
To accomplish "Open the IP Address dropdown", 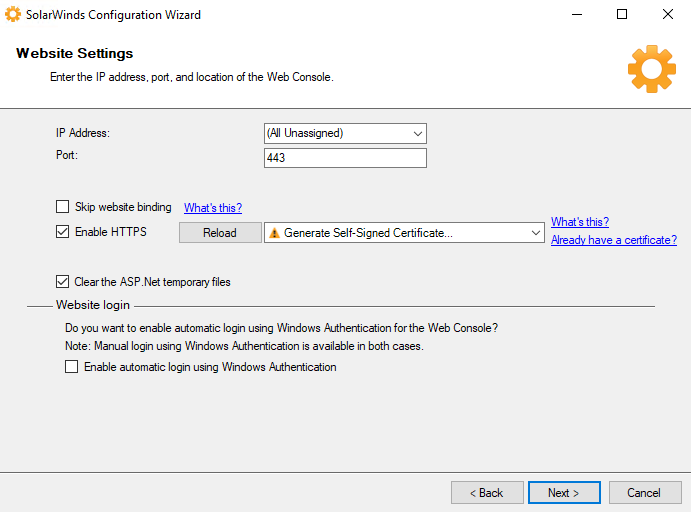I will (x=345, y=133).
